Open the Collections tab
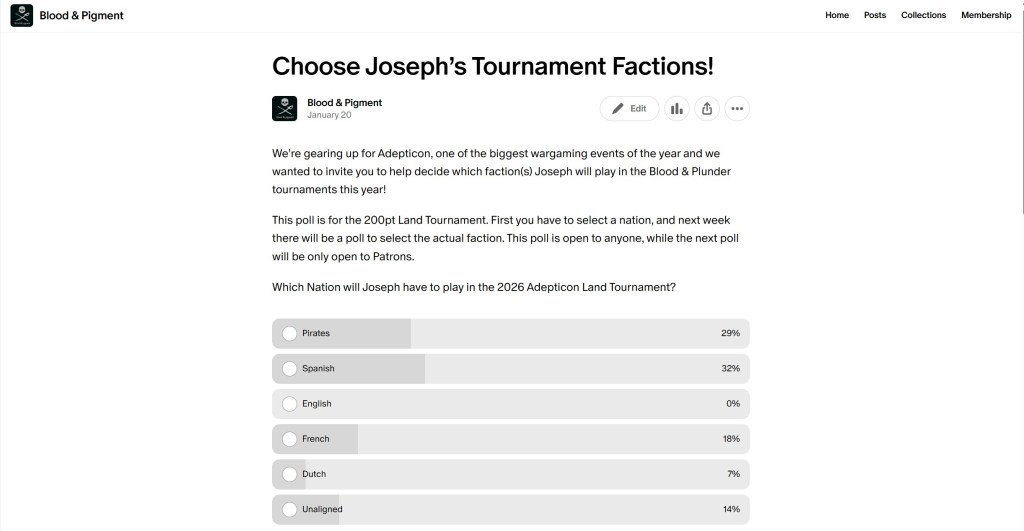 [923, 16]
